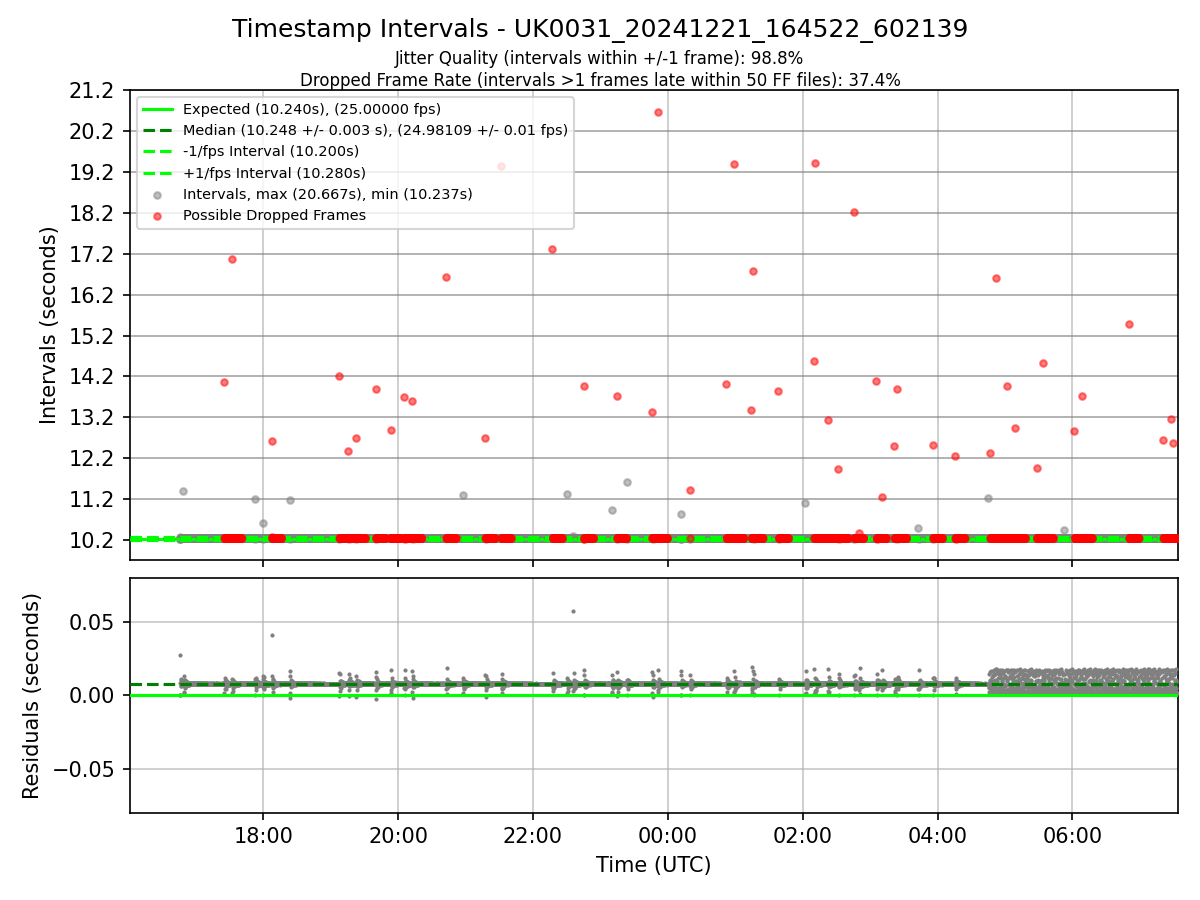The image size is (1200, 900).
Task: Click legend entry '+1/fps Interval (10.280s)'
Action: click(274, 173)
